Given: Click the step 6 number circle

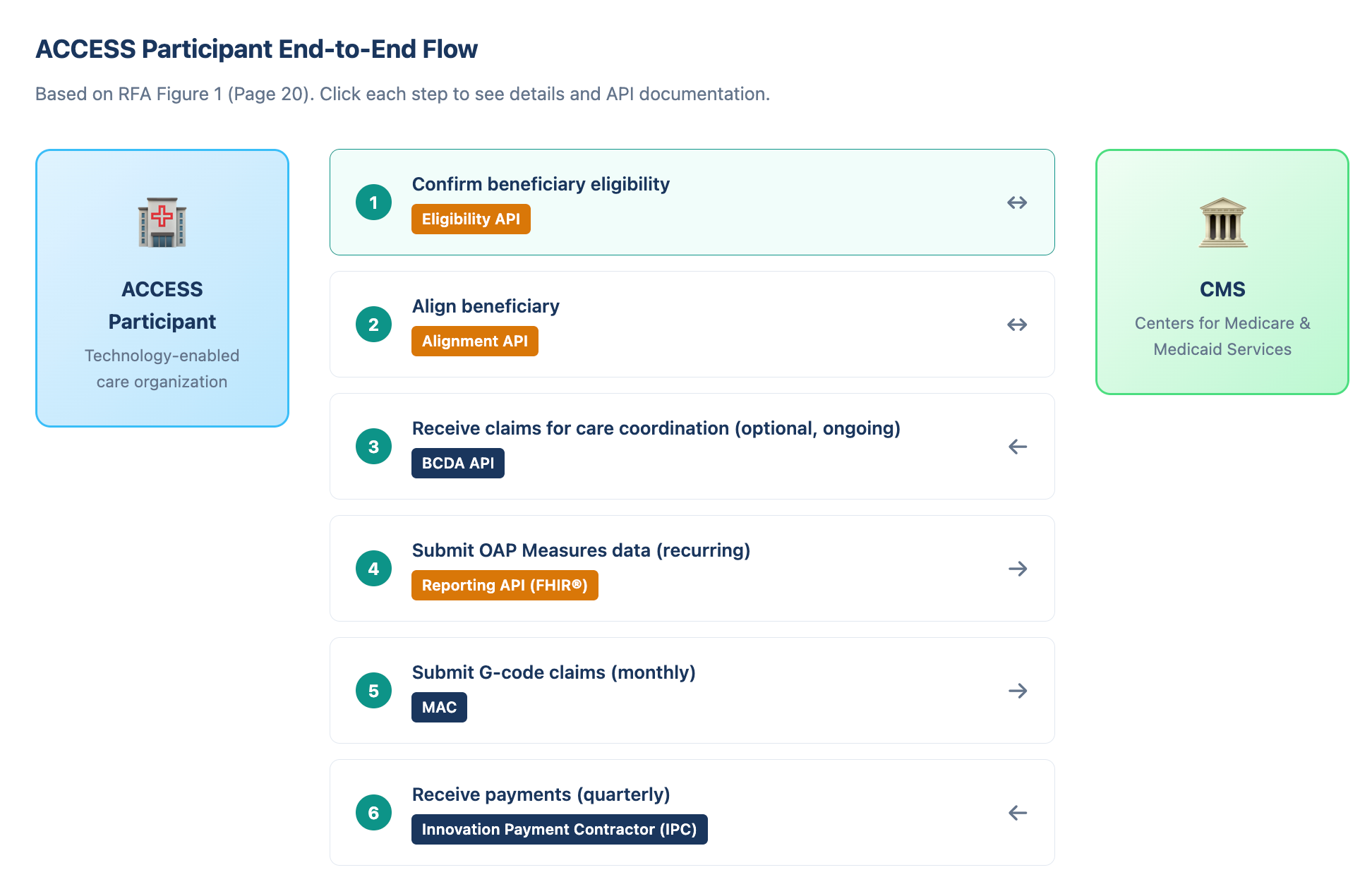Looking at the screenshot, I should pos(373,813).
